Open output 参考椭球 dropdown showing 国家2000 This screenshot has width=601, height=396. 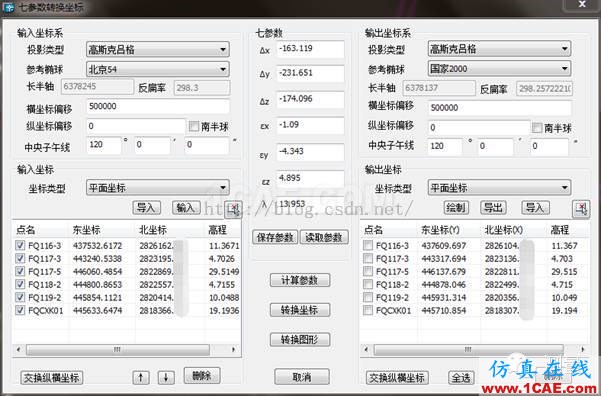499,68
